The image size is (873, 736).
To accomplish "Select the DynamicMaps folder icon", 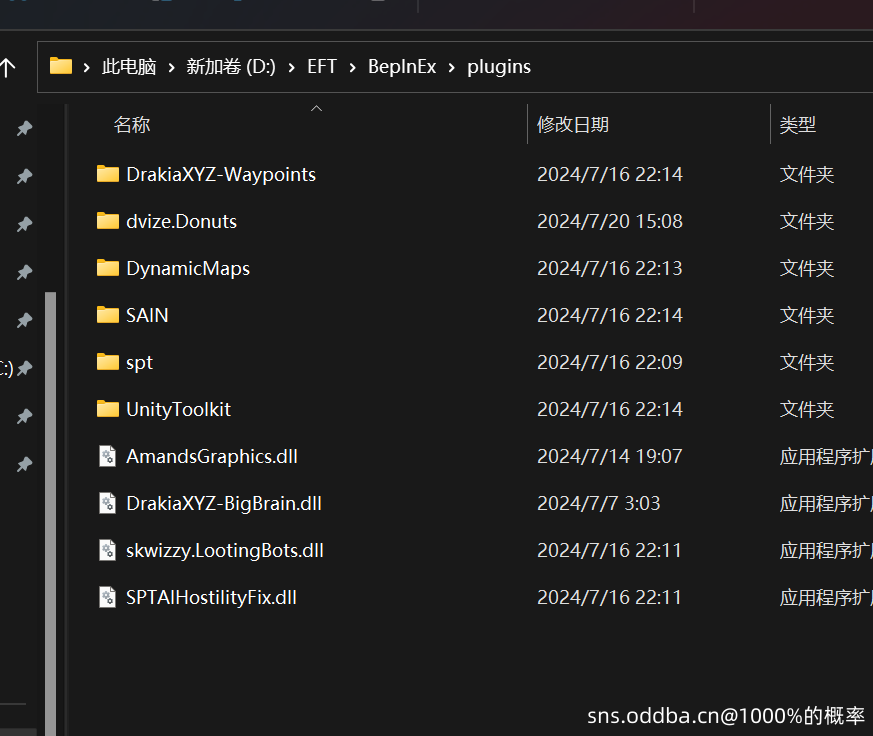I will 107,268.
